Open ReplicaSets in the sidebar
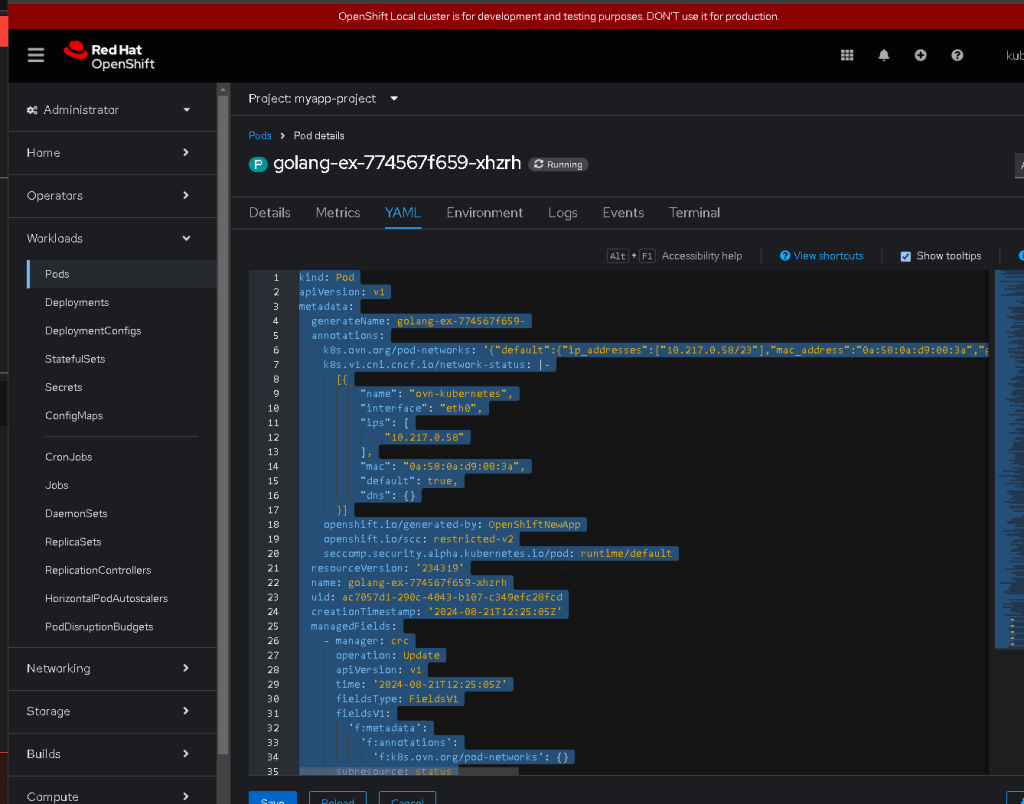Screen dimensions: 1024x804 pyautogui.click(x=73, y=541)
